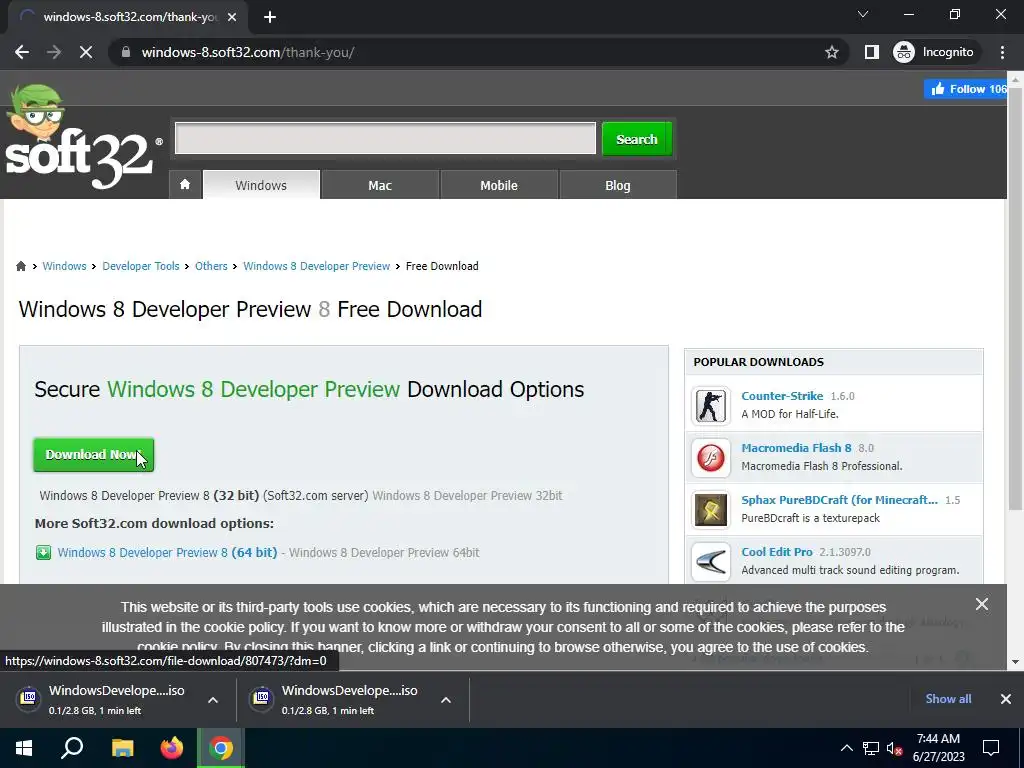1024x768 pixels.
Task: Click the Macromedia Flash 8 icon
Action: click(x=711, y=458)
